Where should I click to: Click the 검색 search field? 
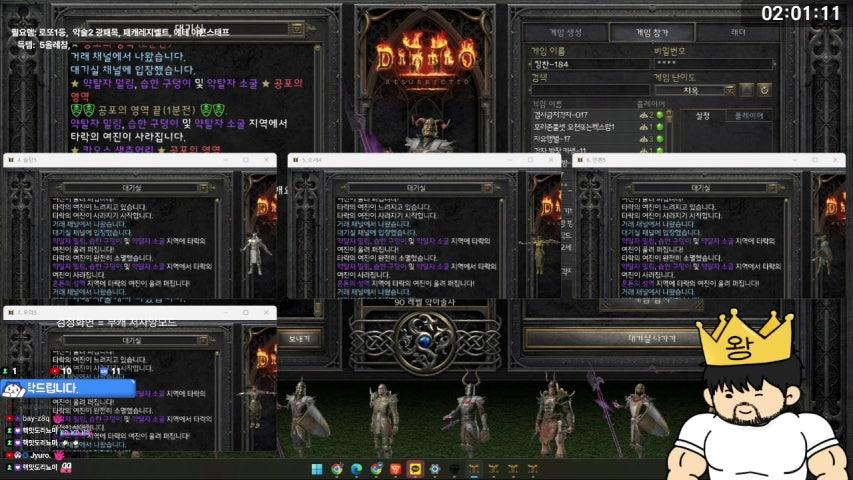590,90
